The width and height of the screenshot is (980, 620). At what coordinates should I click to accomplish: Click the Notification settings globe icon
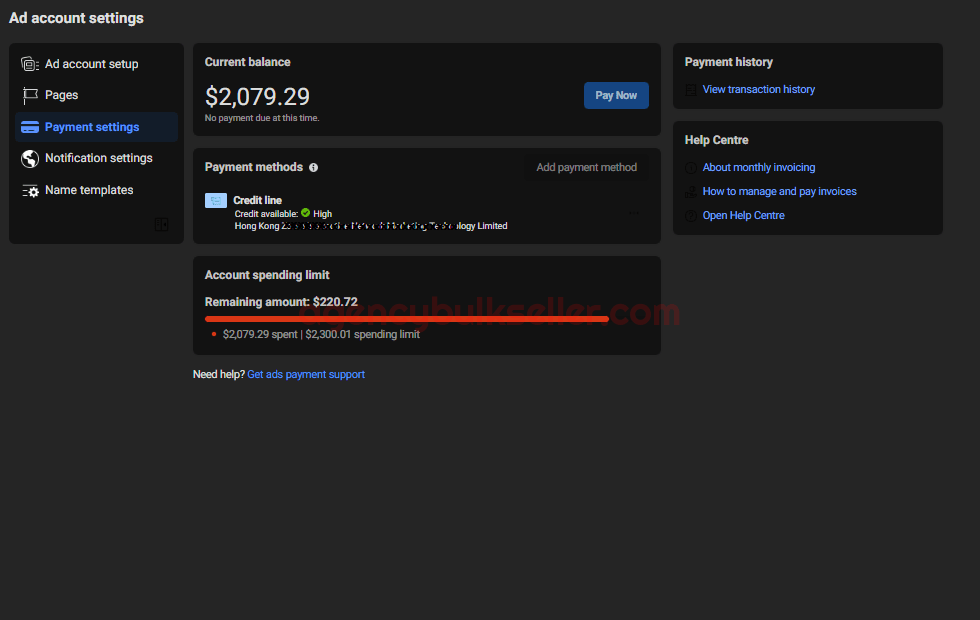coord(30,159)
